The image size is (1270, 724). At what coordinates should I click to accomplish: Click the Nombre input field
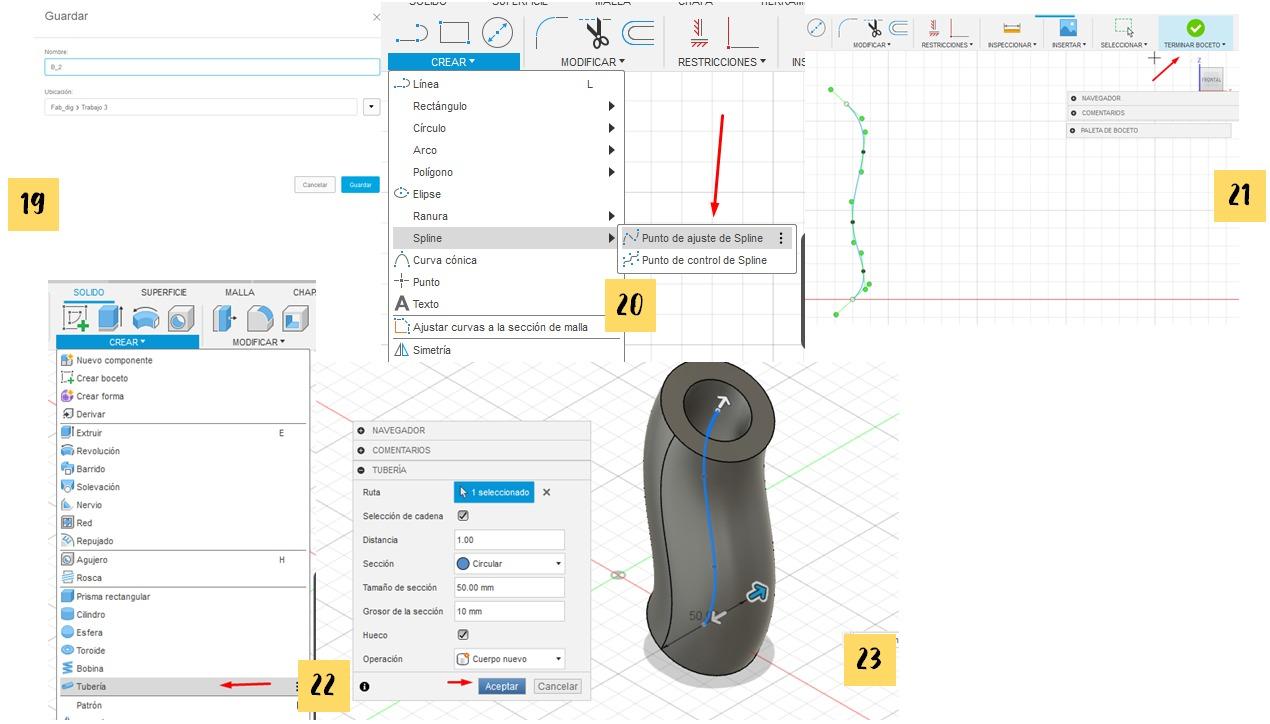212,67
